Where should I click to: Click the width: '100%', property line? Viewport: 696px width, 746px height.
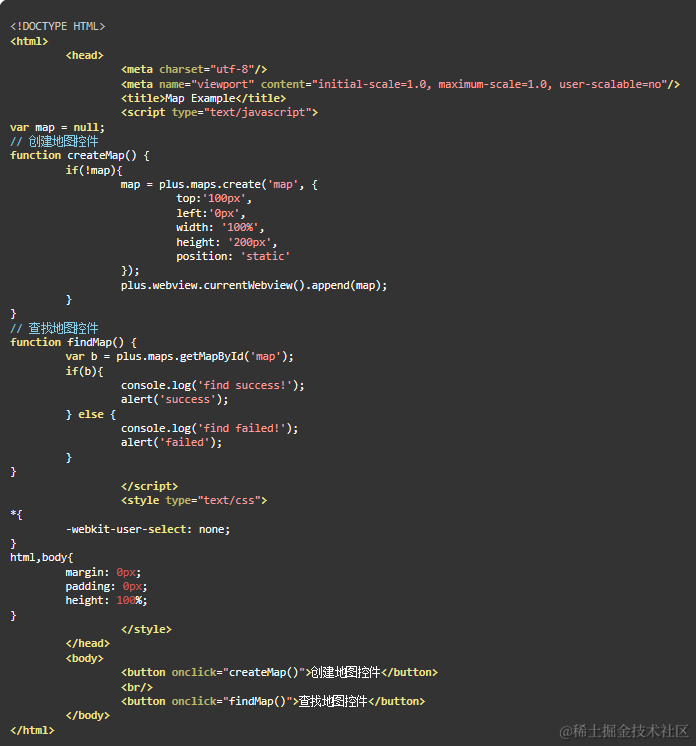(x=220, y=227)
